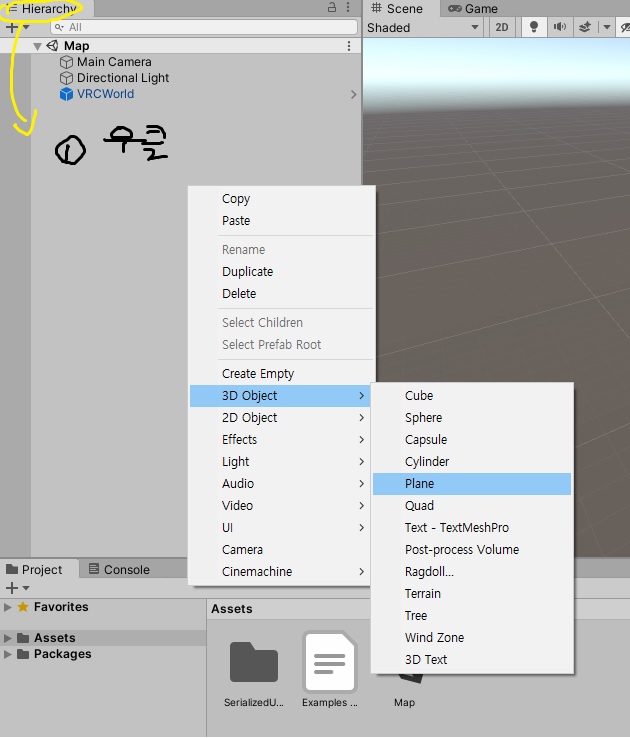Switch to the Console tab
The height and width of the screenshot is (738, 630).
120,570
